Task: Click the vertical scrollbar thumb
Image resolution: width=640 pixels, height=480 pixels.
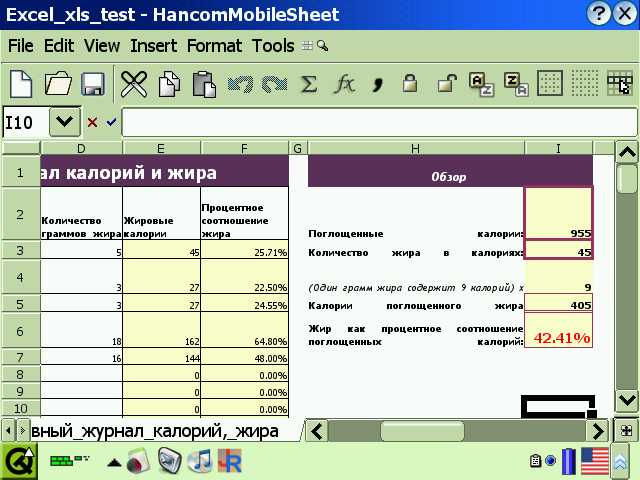Action: [x=627, y=179]
